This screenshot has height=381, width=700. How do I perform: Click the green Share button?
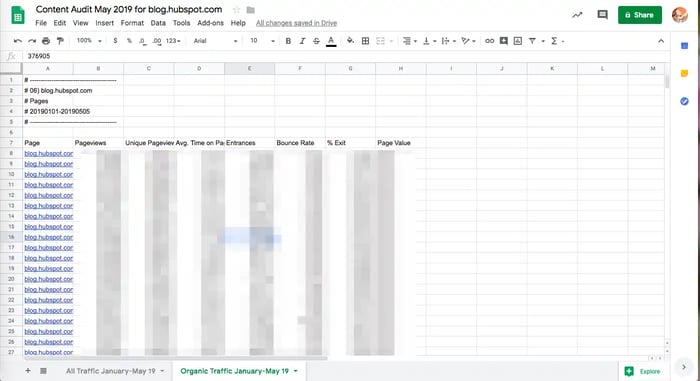640,15
